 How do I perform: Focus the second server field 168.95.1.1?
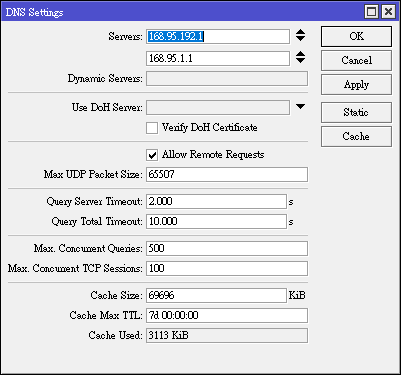(218, 58)
